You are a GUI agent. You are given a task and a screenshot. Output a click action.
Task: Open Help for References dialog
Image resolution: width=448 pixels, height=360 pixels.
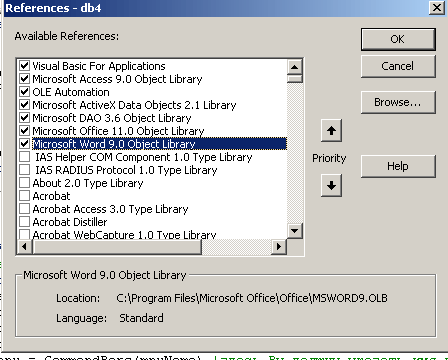398,166
